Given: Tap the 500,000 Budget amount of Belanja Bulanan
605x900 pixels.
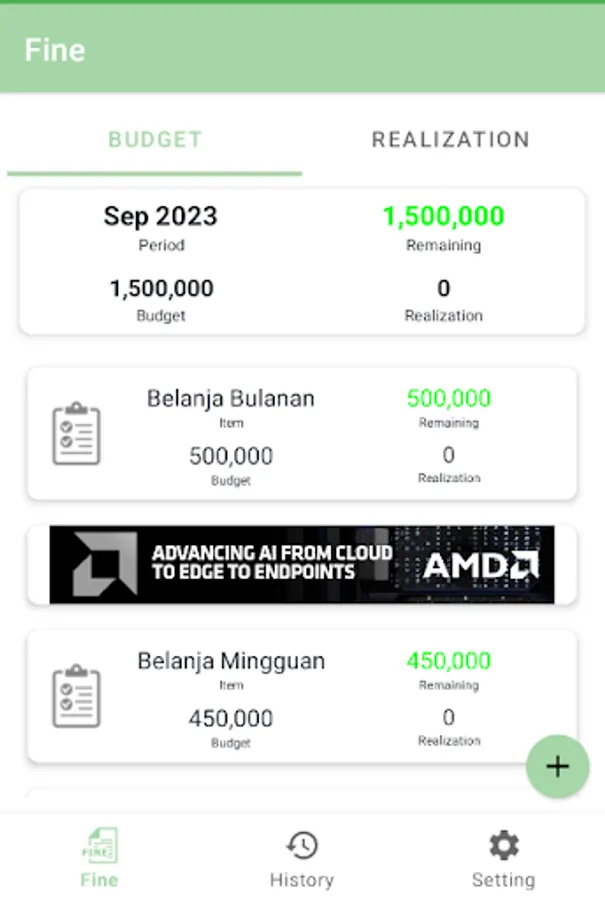Looking at the screenshot, I should pos(231,456).
